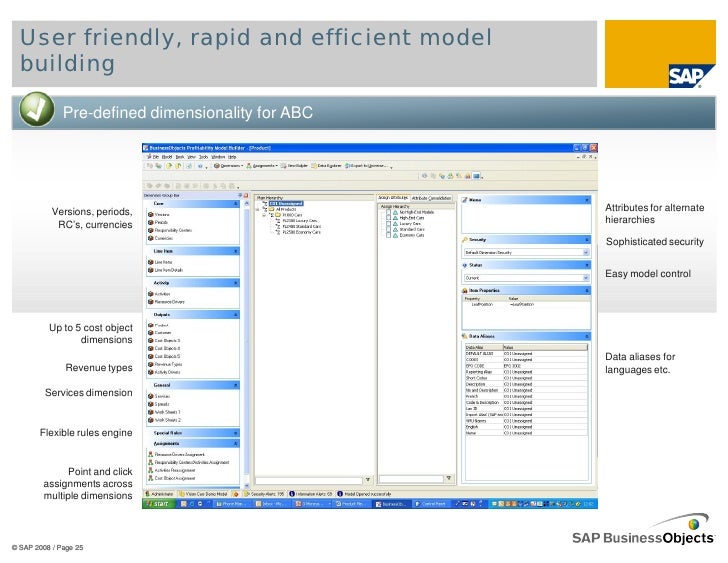
Task: Open the File menu
Action: (x=156, y=157)
